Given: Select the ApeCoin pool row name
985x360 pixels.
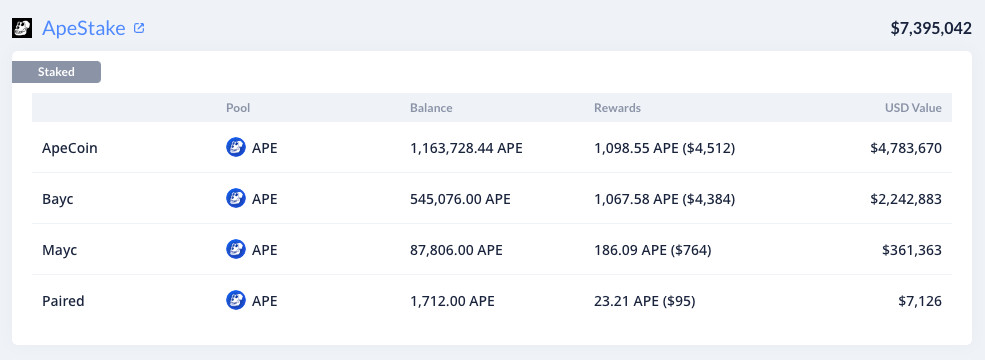Looking at the screenshot, I should (70, 148).
